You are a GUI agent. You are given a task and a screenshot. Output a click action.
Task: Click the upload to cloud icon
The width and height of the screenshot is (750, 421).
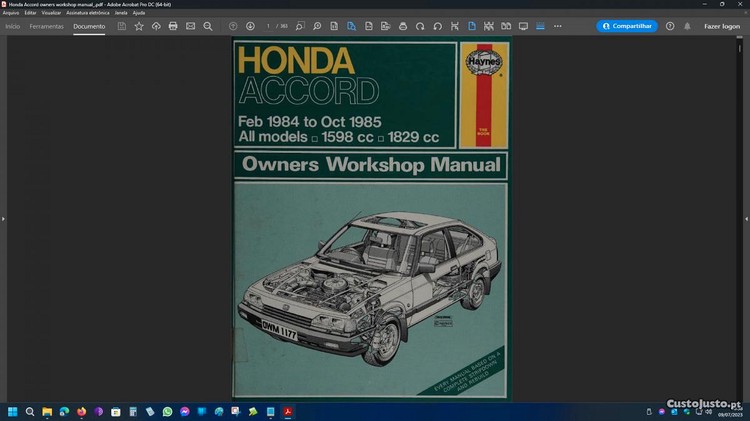[156, 26]
